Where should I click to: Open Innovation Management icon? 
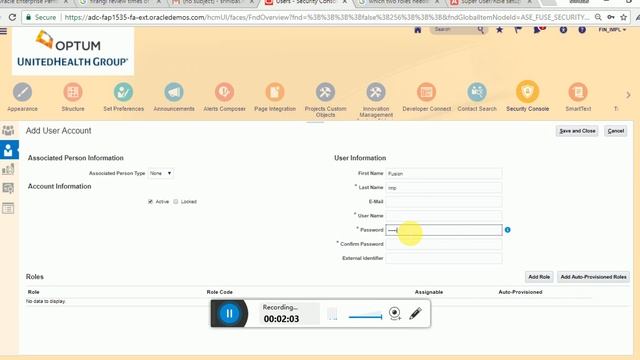pos(376,92)
